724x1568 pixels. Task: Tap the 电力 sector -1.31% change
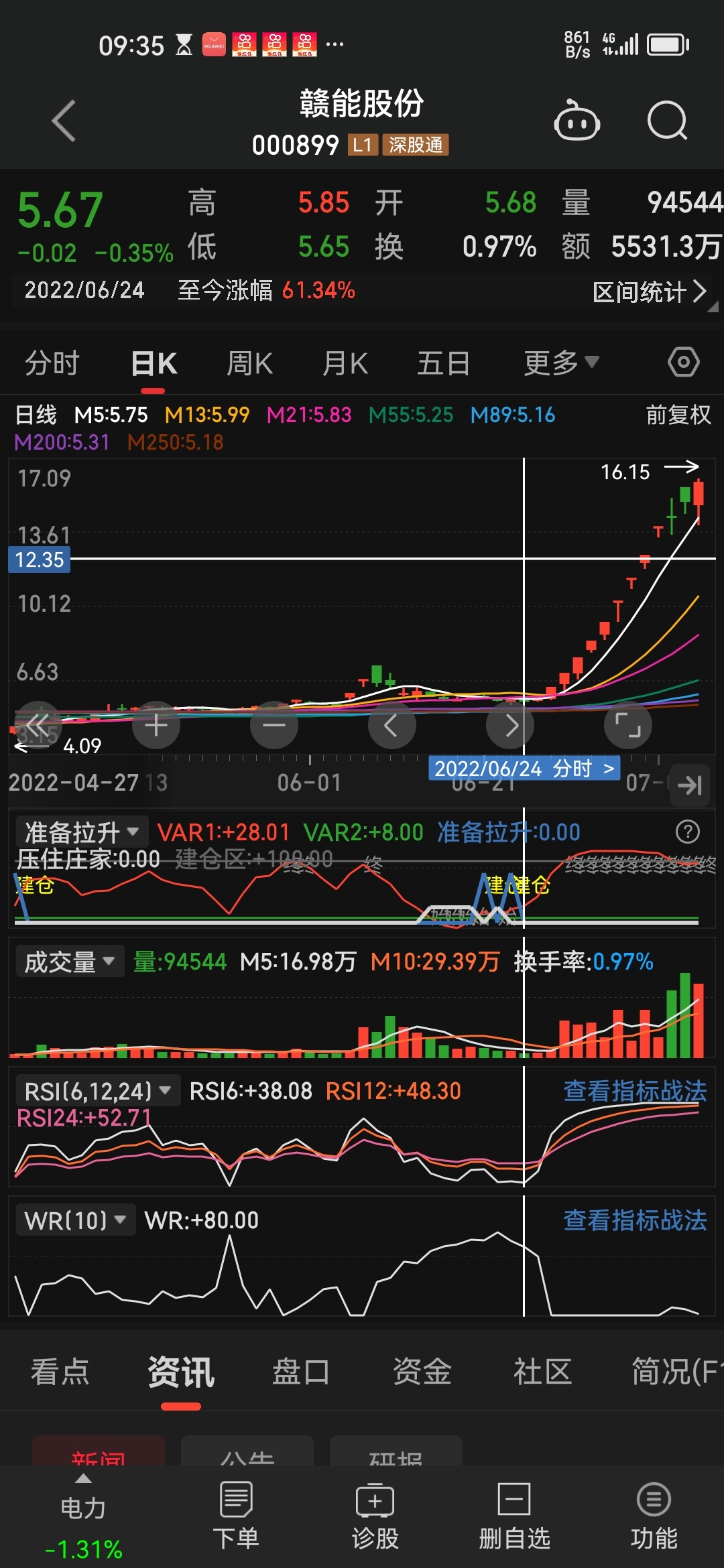click(x=83, y=1549)
